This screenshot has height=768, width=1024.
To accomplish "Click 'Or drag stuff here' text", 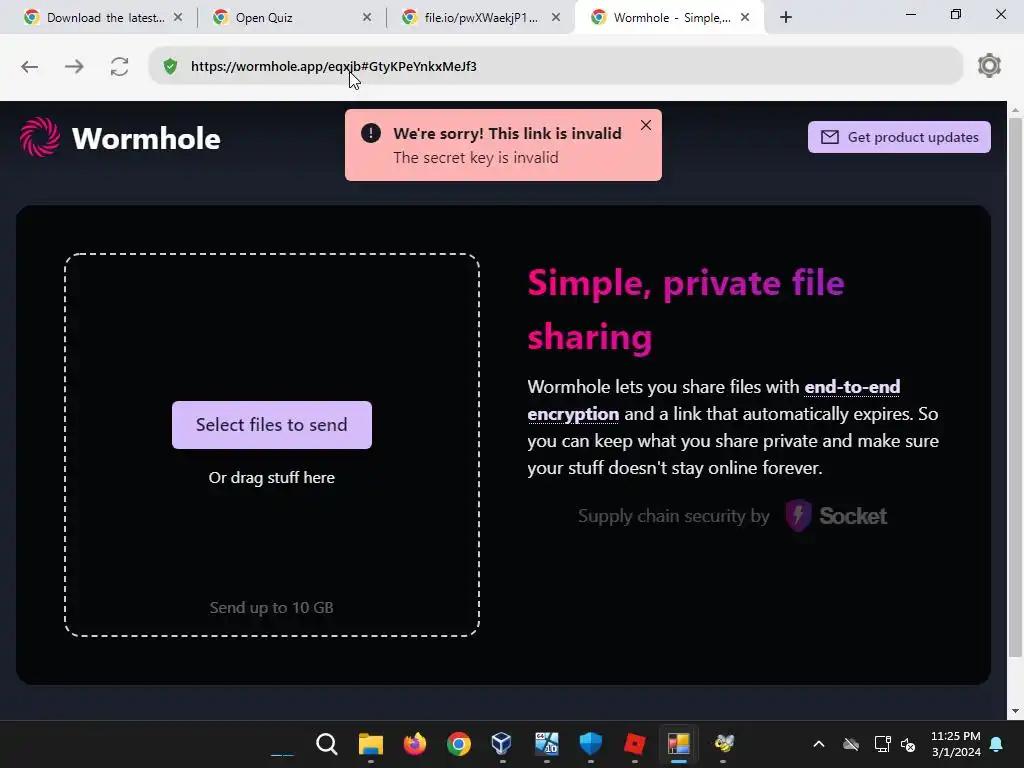I will click(272, 477).
